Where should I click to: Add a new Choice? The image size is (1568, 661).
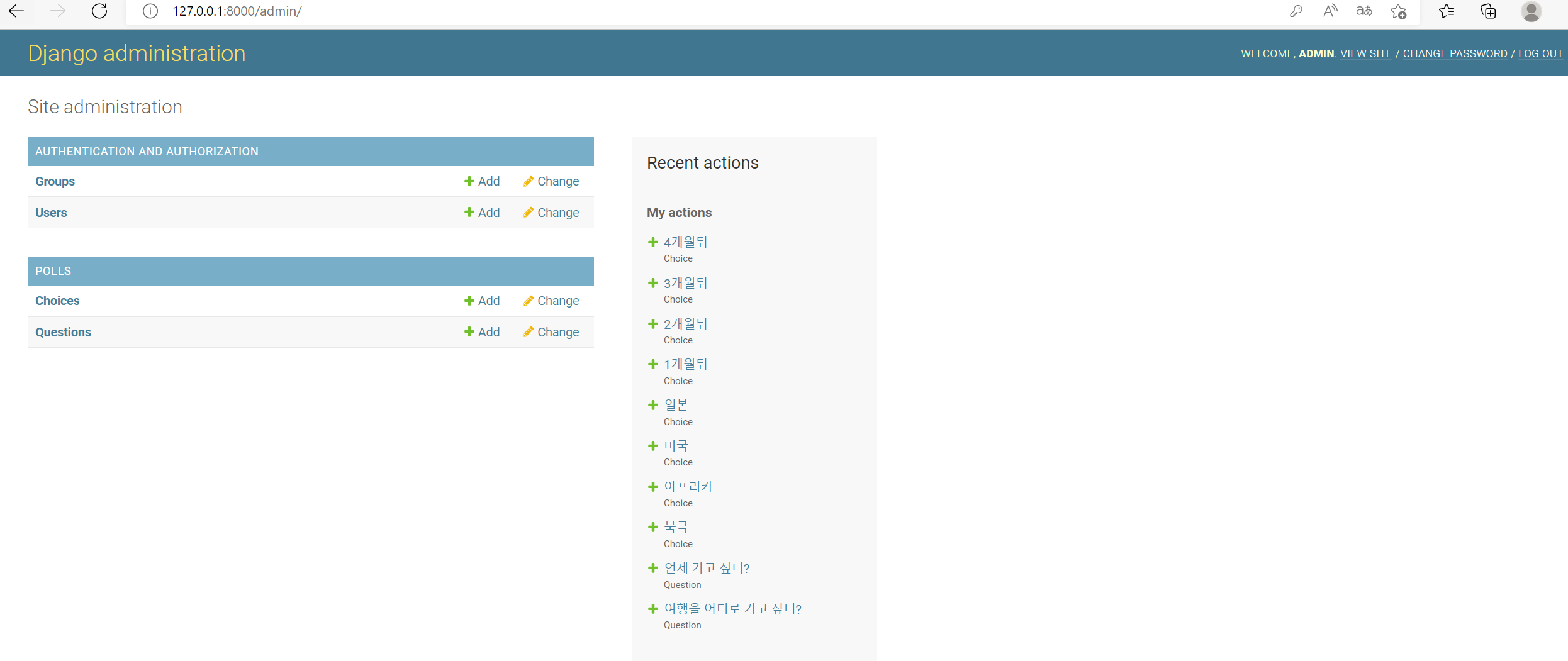click(482, 301)
